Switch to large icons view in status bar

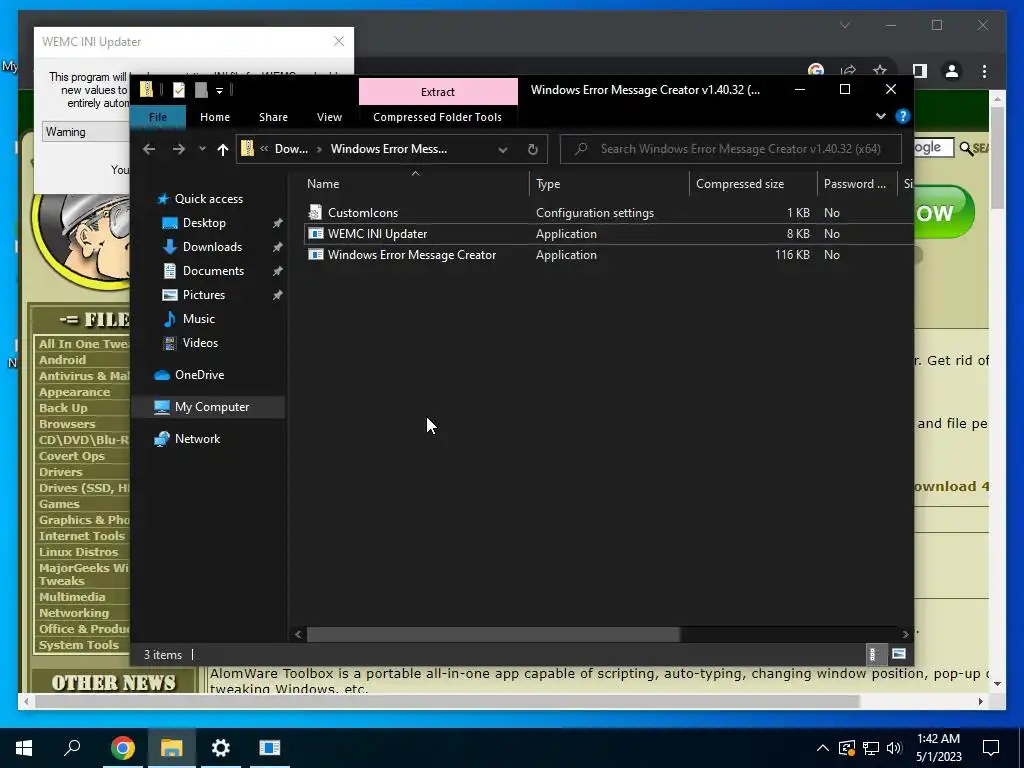click(x=899, y=654)
